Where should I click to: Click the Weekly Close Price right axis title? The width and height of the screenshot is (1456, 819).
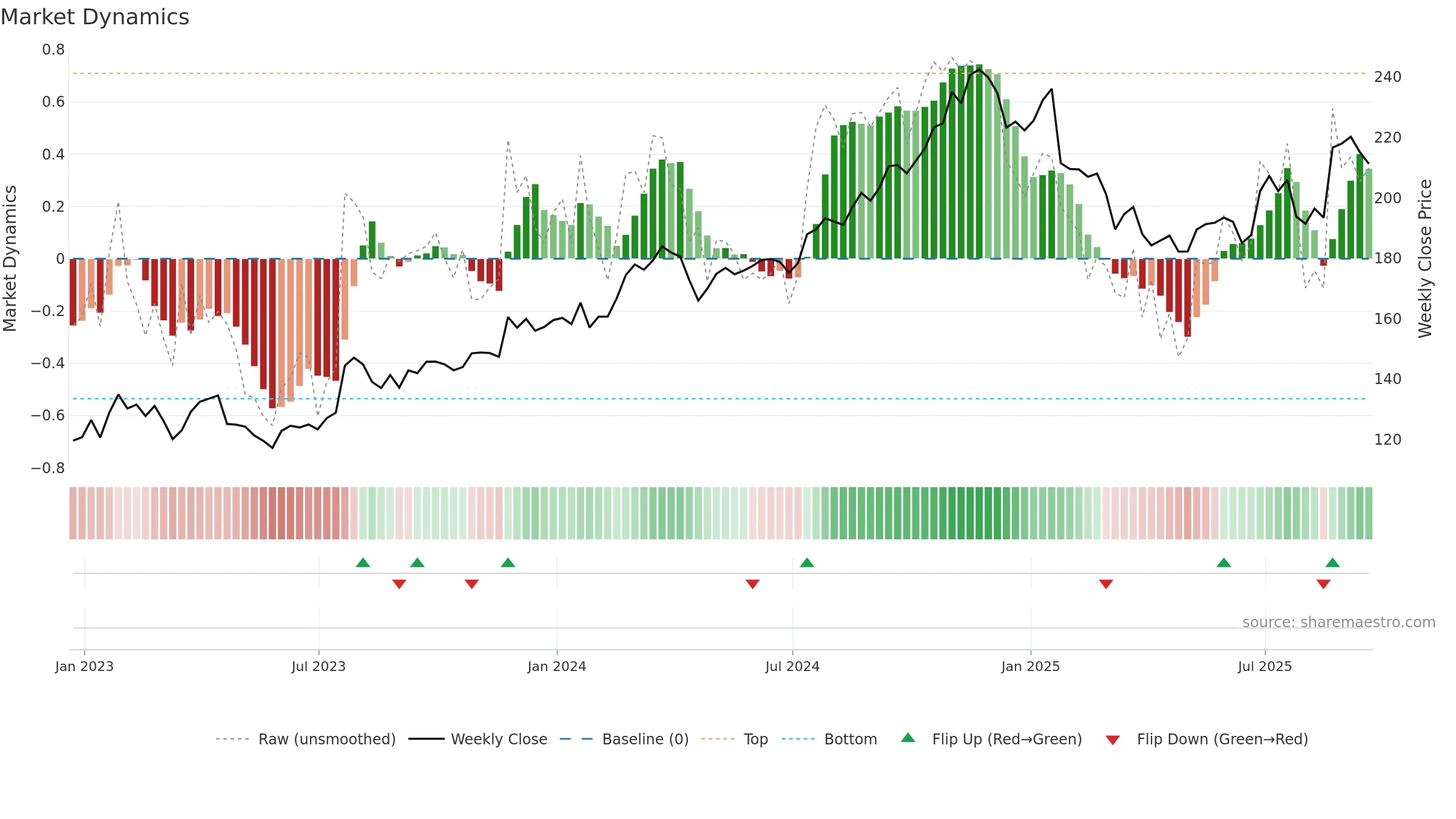[1425, 258]
